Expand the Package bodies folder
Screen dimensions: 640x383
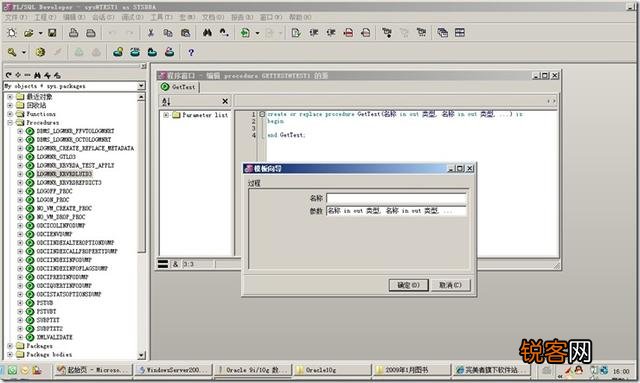click(x=10, y=354)
